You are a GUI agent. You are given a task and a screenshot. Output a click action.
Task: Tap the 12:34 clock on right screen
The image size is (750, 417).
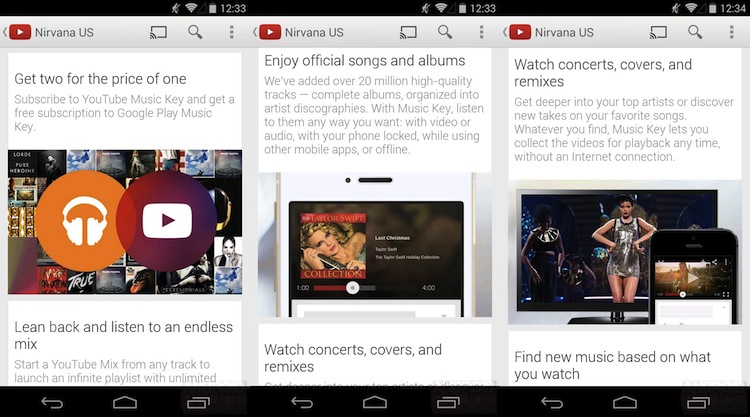coord(733,8)
